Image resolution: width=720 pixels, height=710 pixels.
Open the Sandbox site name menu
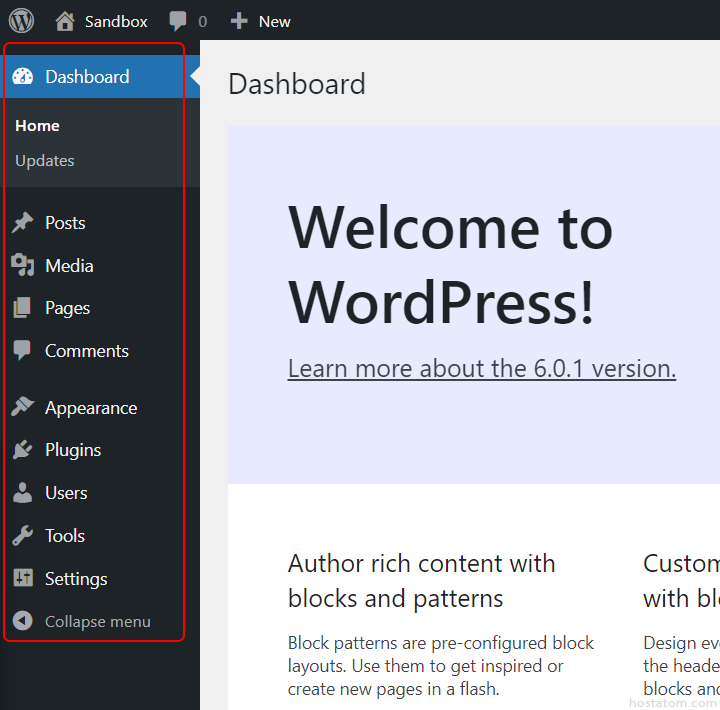pos(116,21)
